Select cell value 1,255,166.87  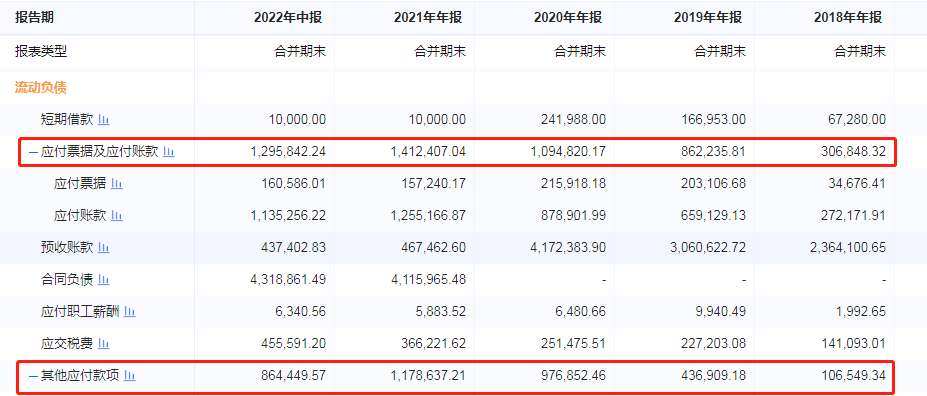point(428,216)
